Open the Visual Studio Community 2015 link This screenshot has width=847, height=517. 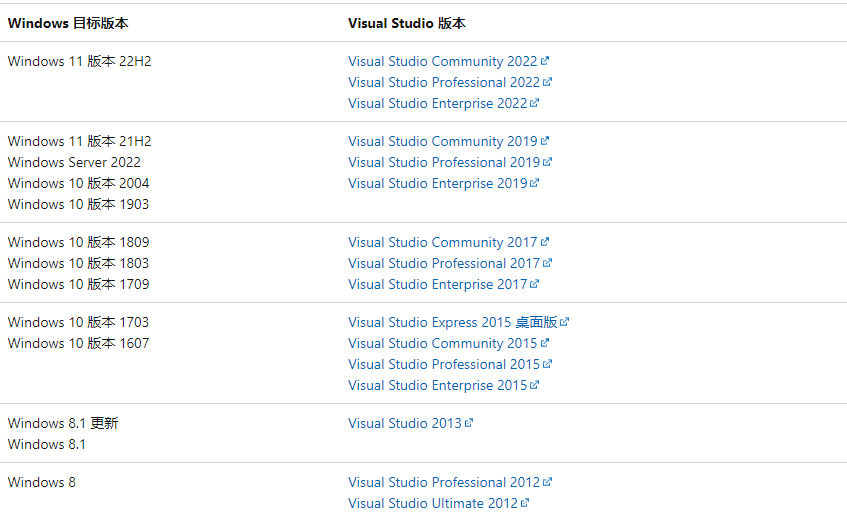pos(442,343)
